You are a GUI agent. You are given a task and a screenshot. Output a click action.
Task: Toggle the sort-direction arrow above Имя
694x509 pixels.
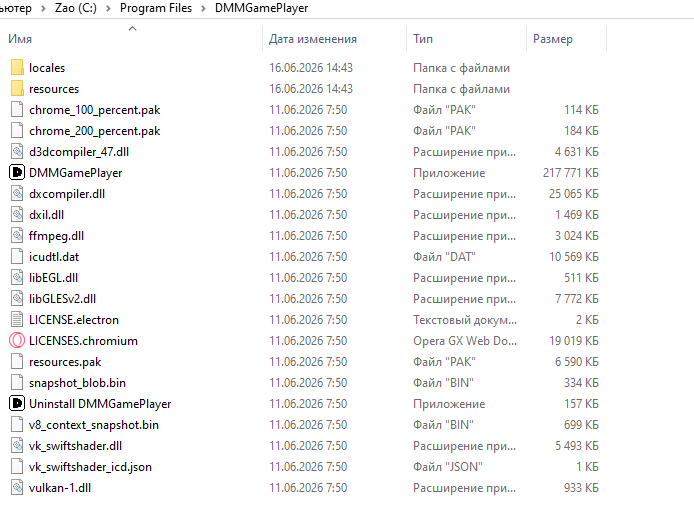tap(132, 29)
